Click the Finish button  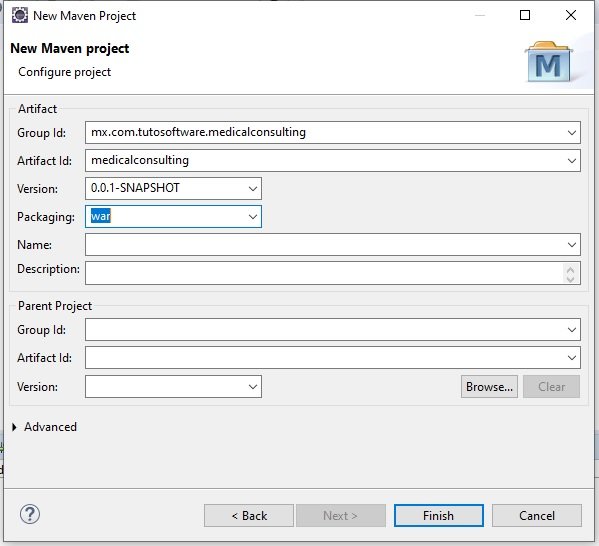tap(439, 516)
